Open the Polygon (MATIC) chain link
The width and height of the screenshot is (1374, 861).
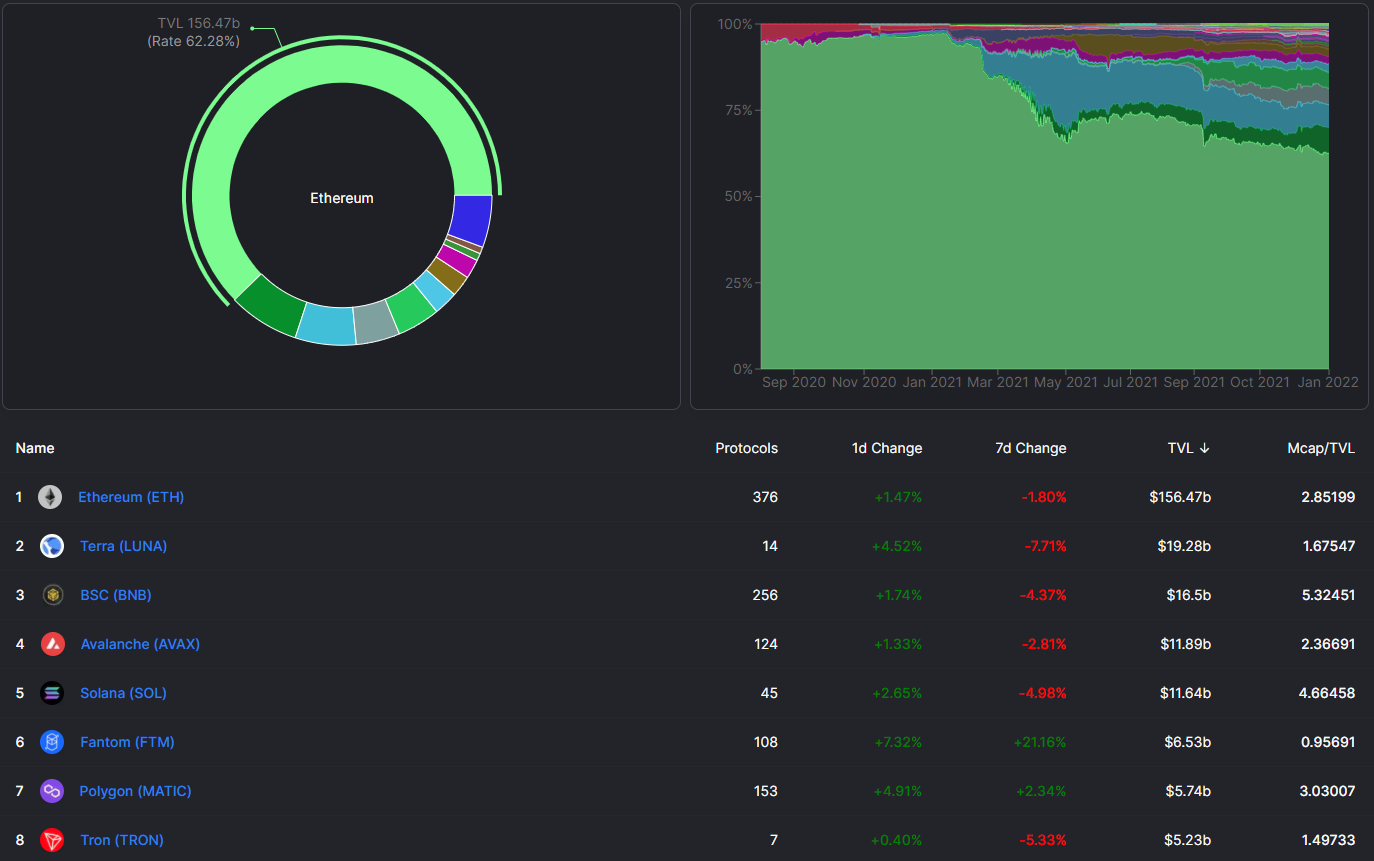click(x=135, y=791)
